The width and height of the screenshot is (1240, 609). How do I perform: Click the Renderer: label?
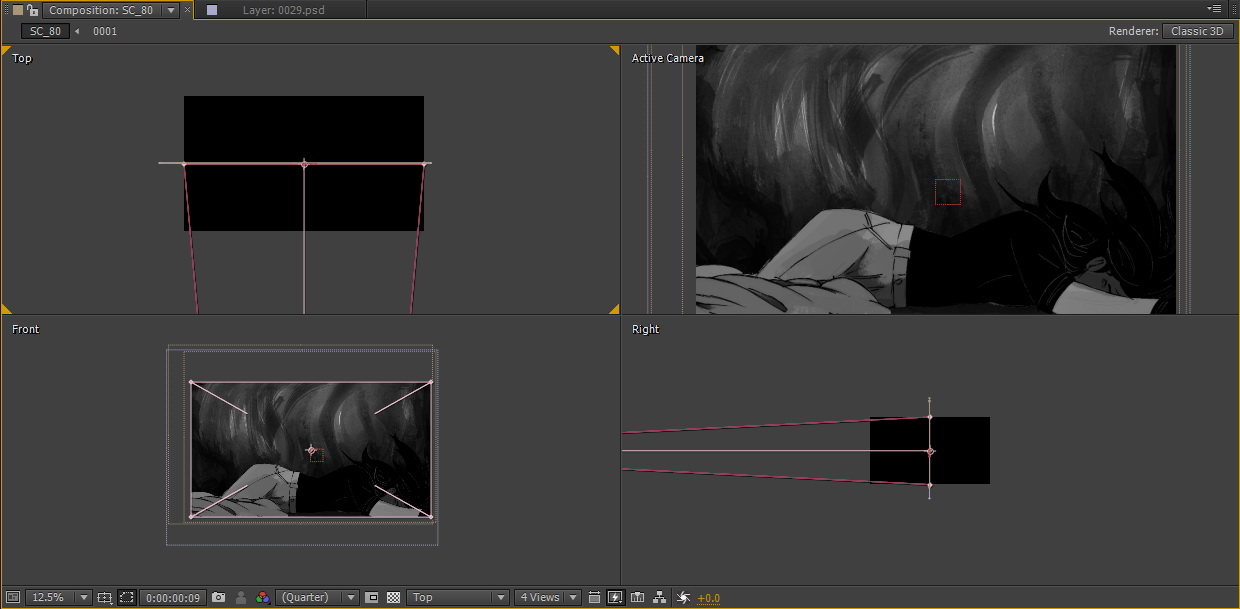(1133, 31)
